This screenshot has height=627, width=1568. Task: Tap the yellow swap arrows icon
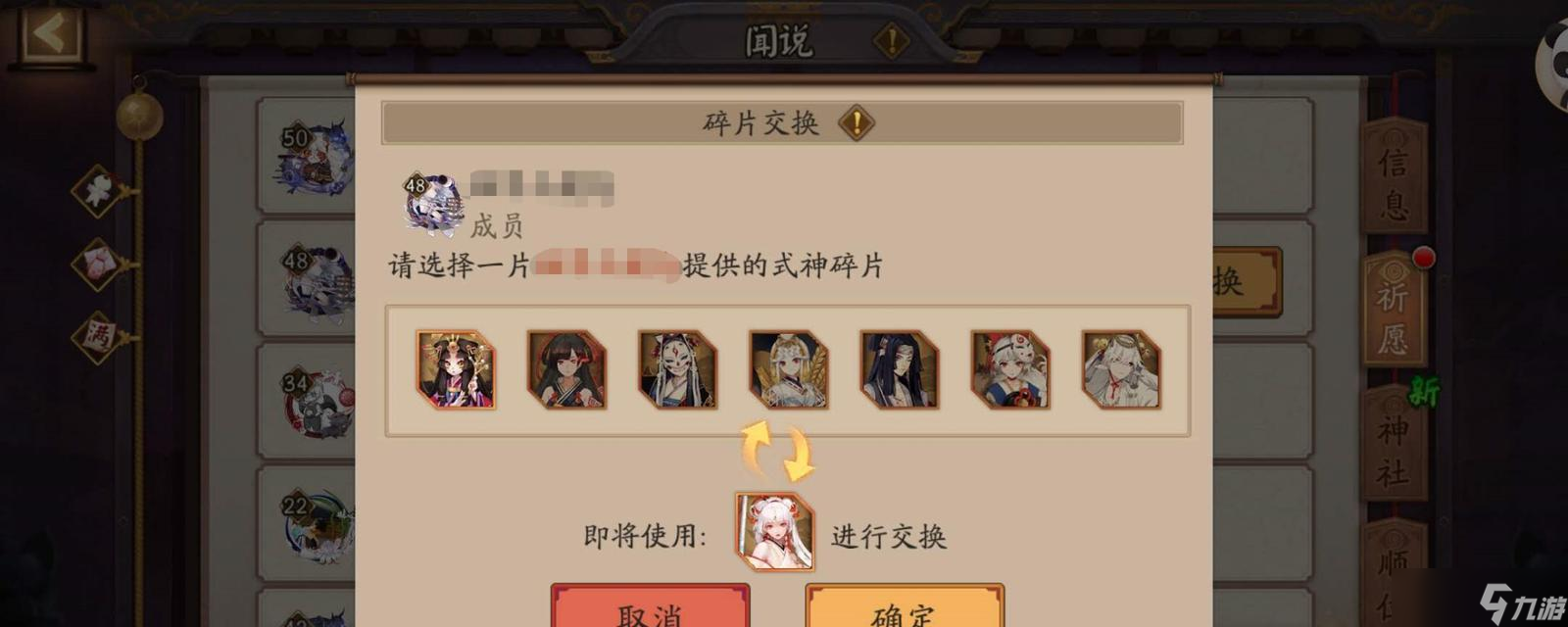[778, 451]
